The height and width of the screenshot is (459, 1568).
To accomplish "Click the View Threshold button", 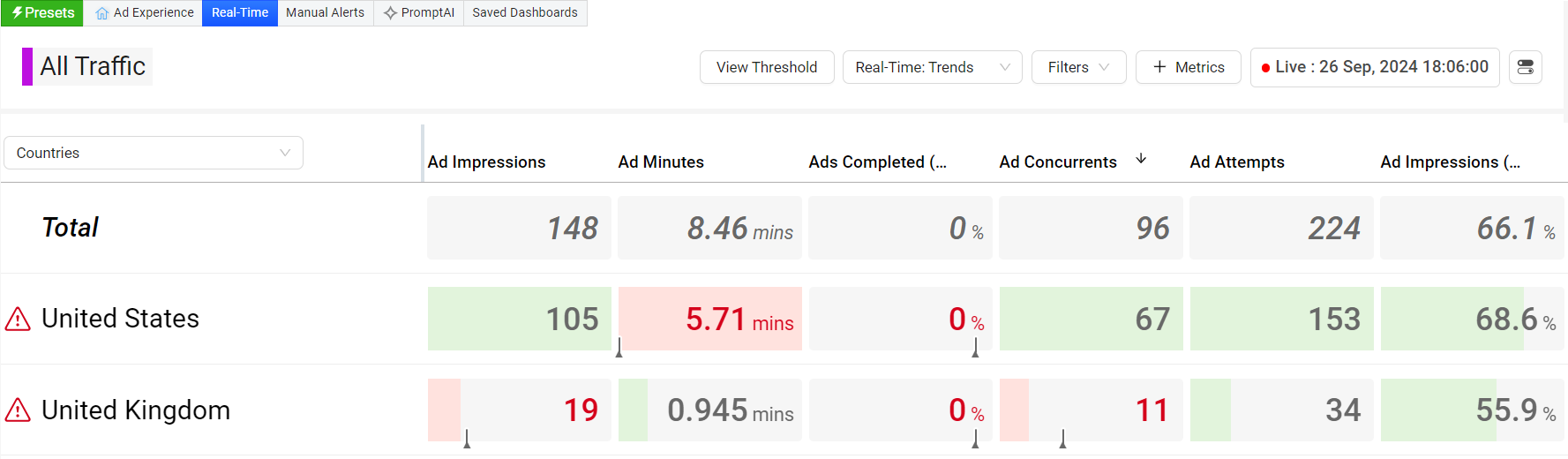I will coord(766,67).
